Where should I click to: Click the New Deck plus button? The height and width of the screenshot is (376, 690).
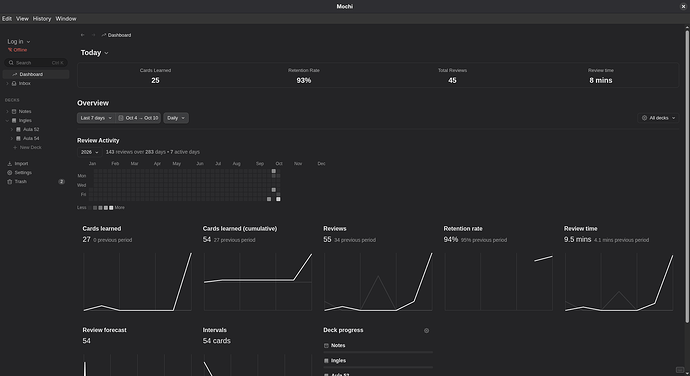[15, 147]
